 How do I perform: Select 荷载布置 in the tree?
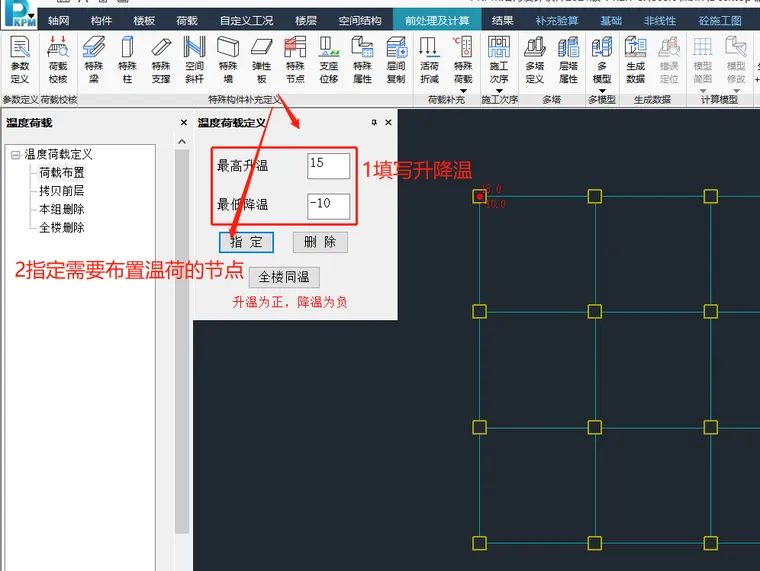coord(62,173)
